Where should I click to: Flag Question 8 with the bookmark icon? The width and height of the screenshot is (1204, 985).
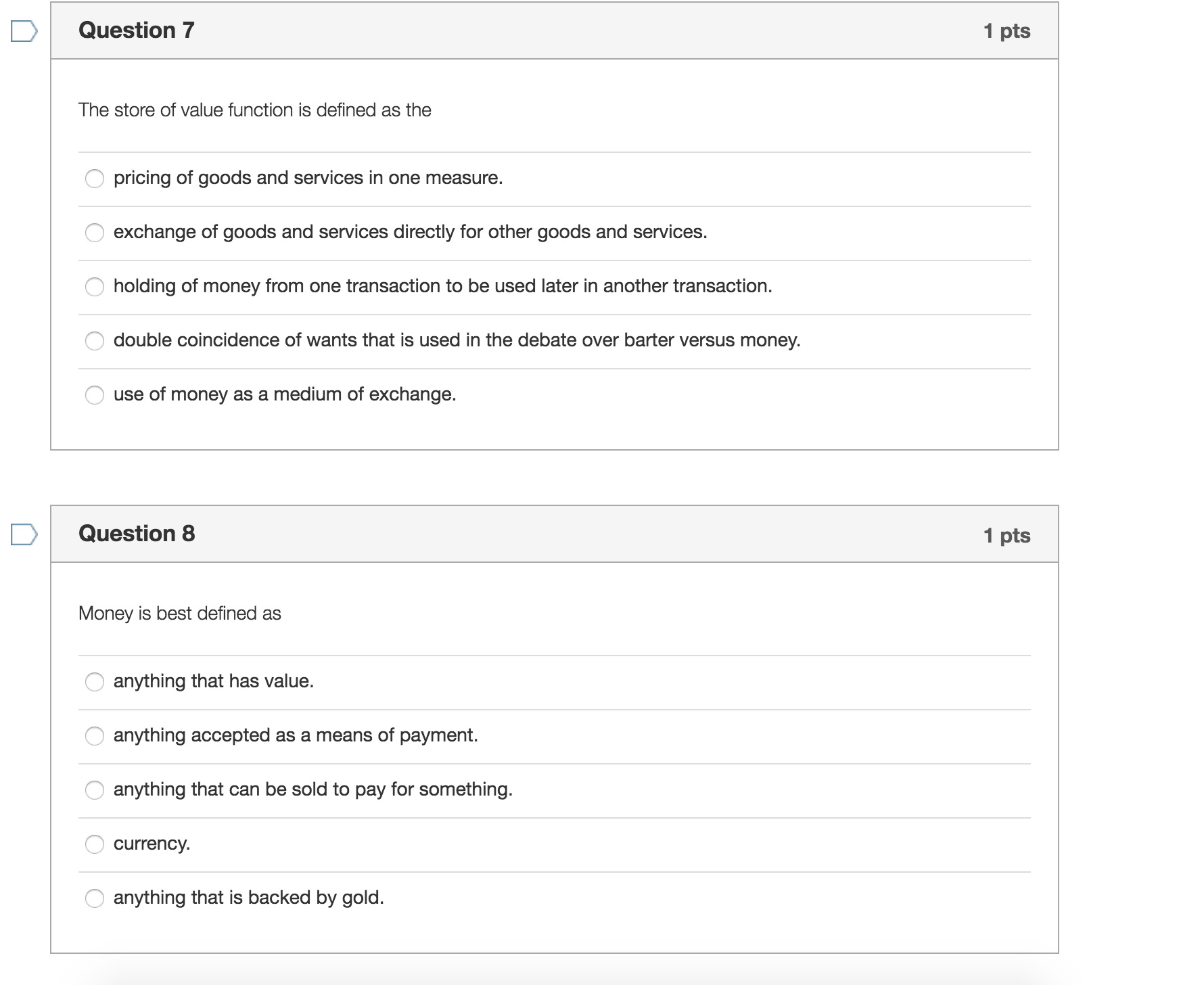point(24,534)
